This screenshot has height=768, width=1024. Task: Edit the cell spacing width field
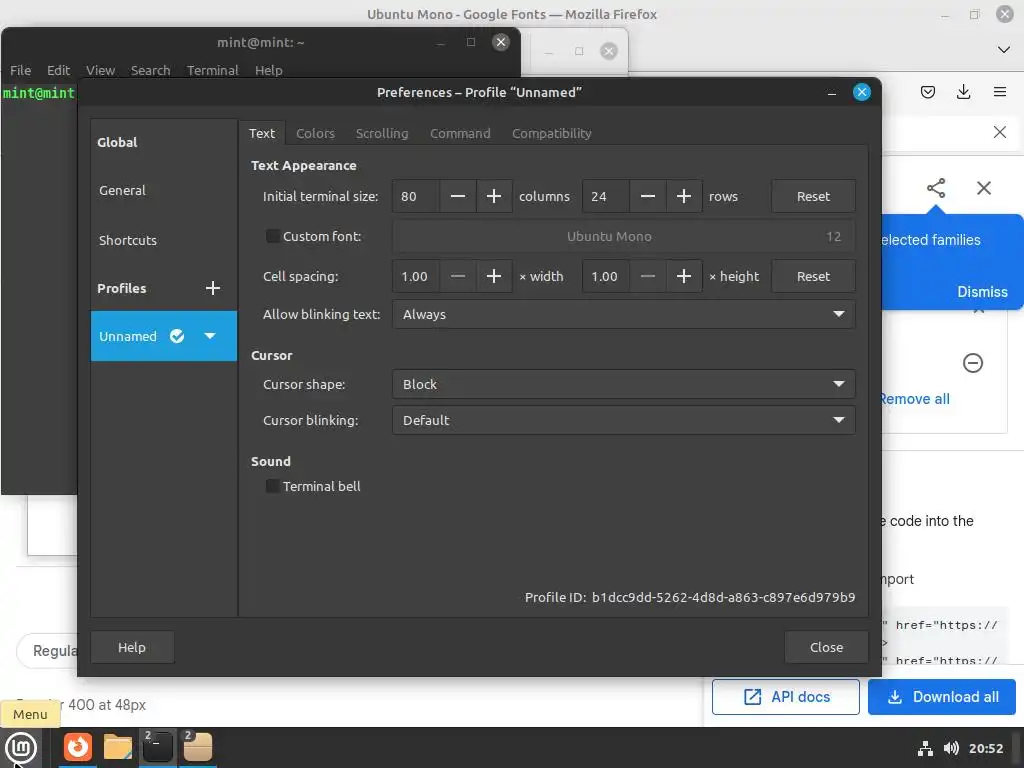(x=416, y=276)
